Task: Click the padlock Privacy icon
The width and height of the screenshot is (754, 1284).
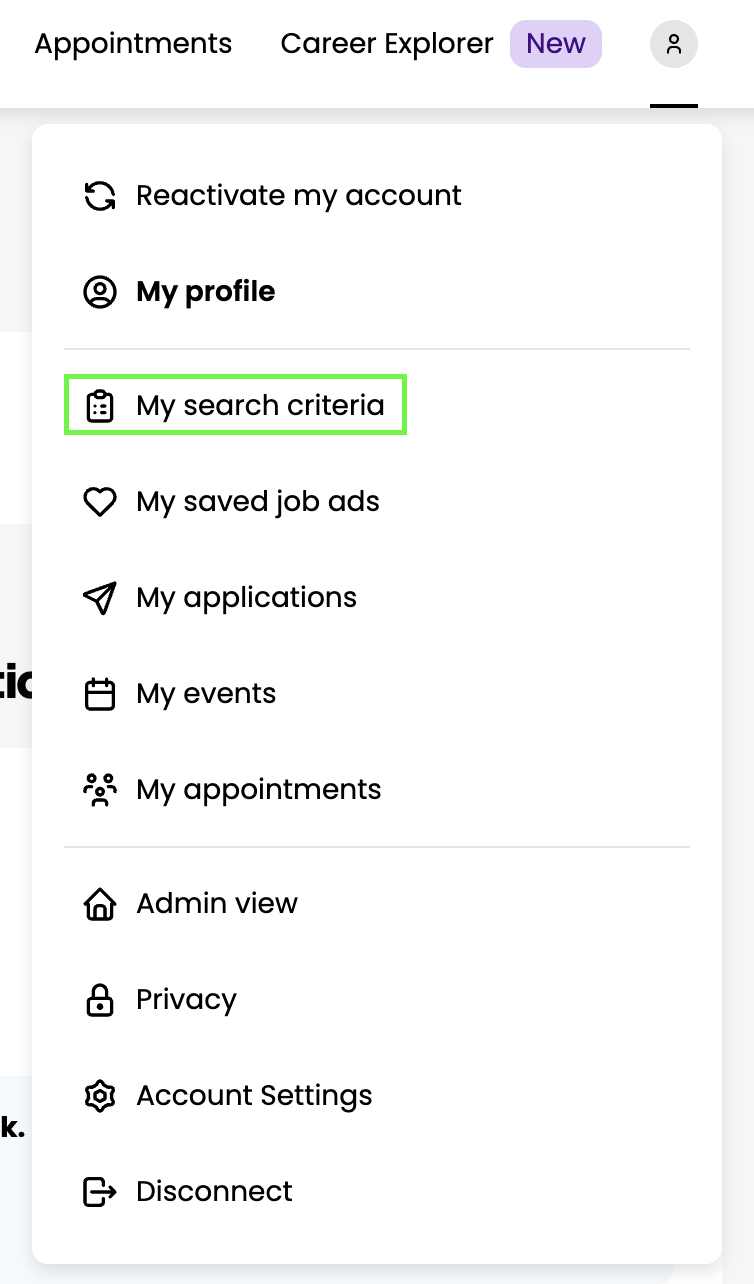Action: click(100, 999)
